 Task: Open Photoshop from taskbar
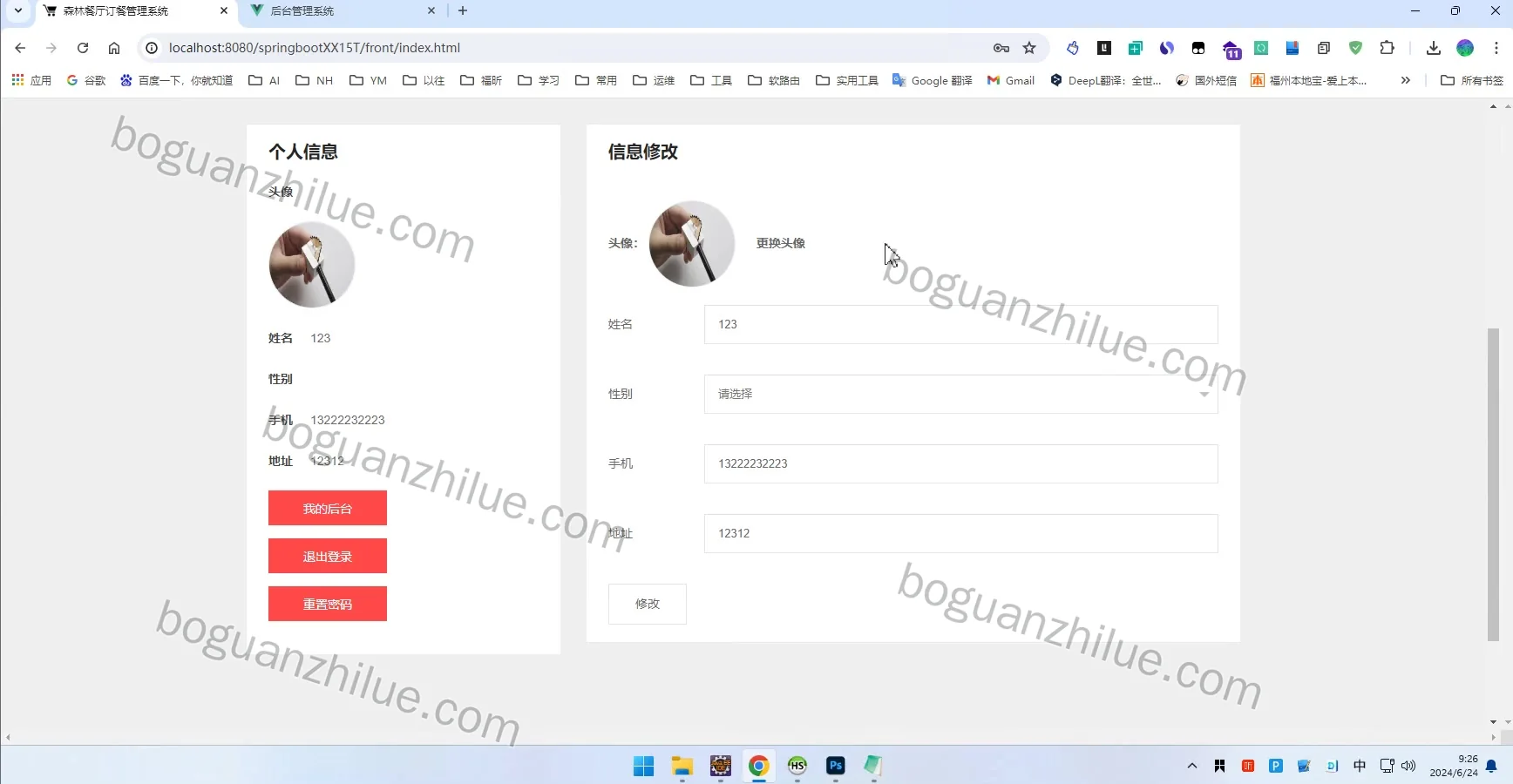pyautogui.click(x=836, y=766)
